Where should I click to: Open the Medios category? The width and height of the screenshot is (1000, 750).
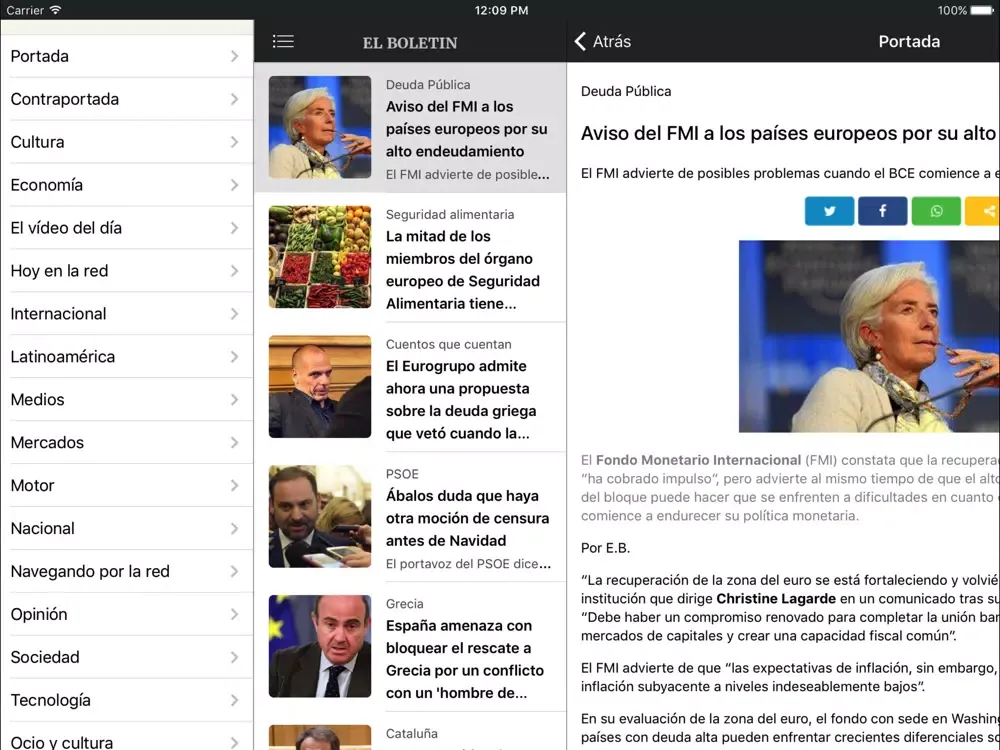127,399
